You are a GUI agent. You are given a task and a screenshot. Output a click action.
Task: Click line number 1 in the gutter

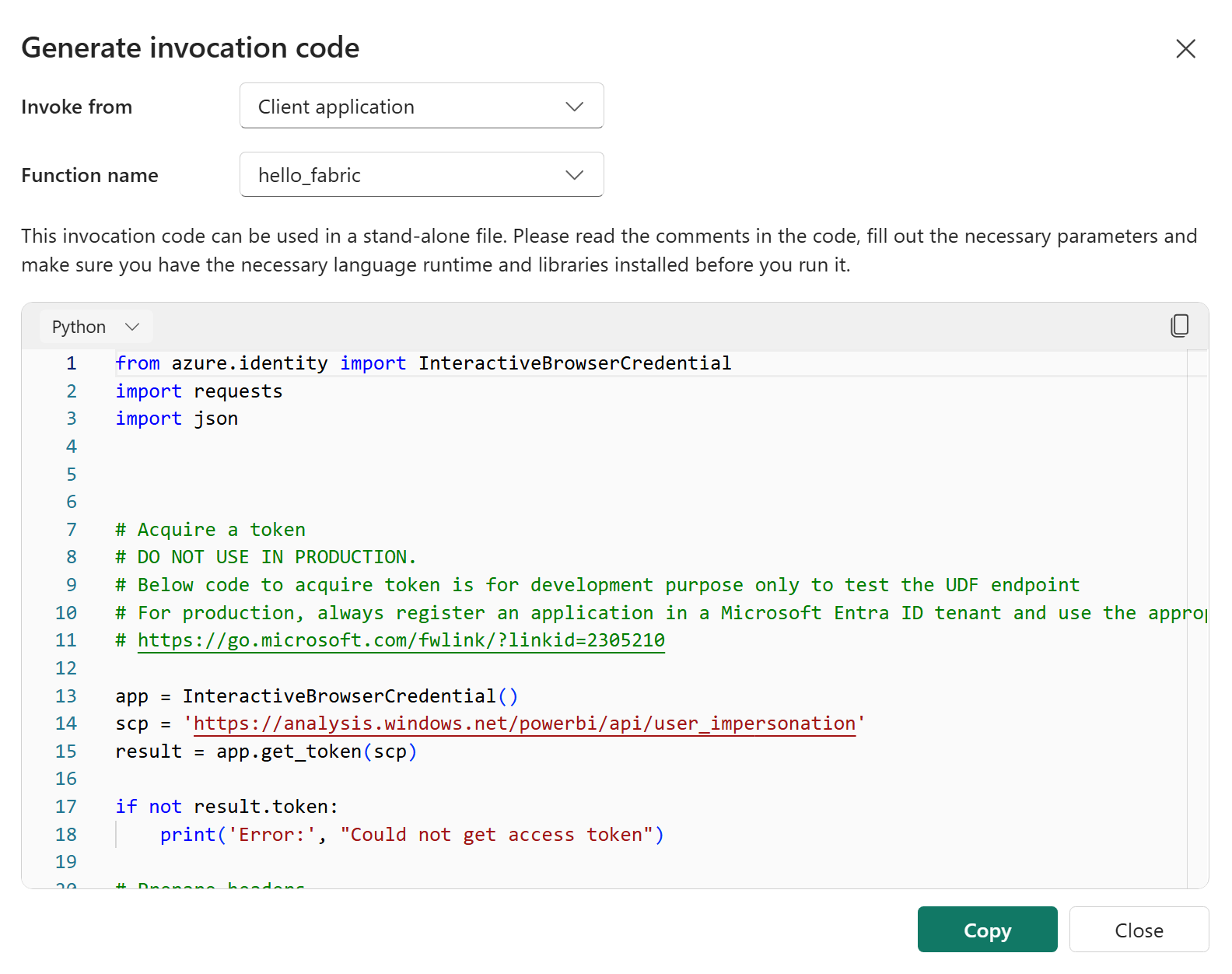(72, 363)
